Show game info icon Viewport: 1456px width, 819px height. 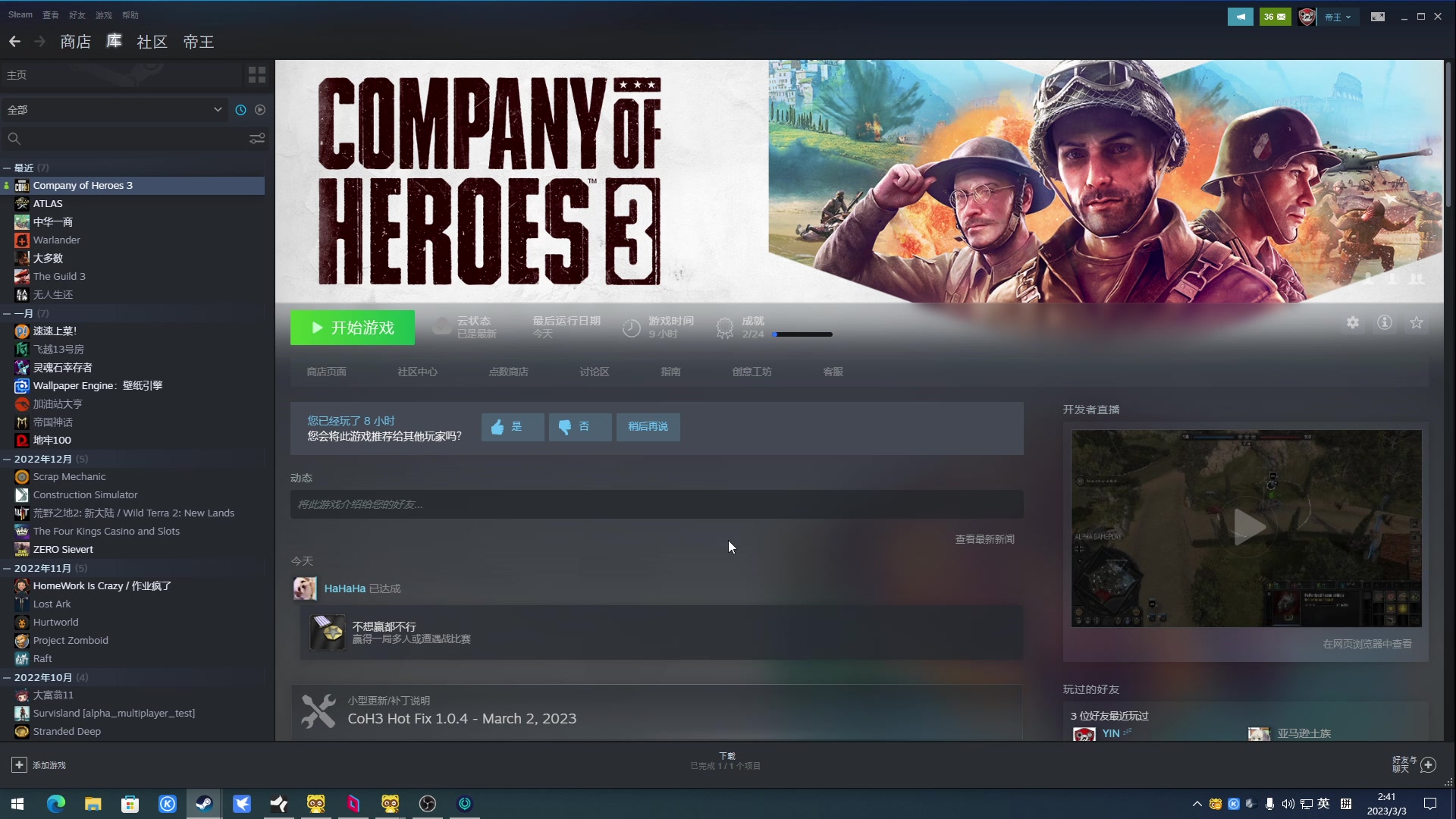tap(1385, 323)
